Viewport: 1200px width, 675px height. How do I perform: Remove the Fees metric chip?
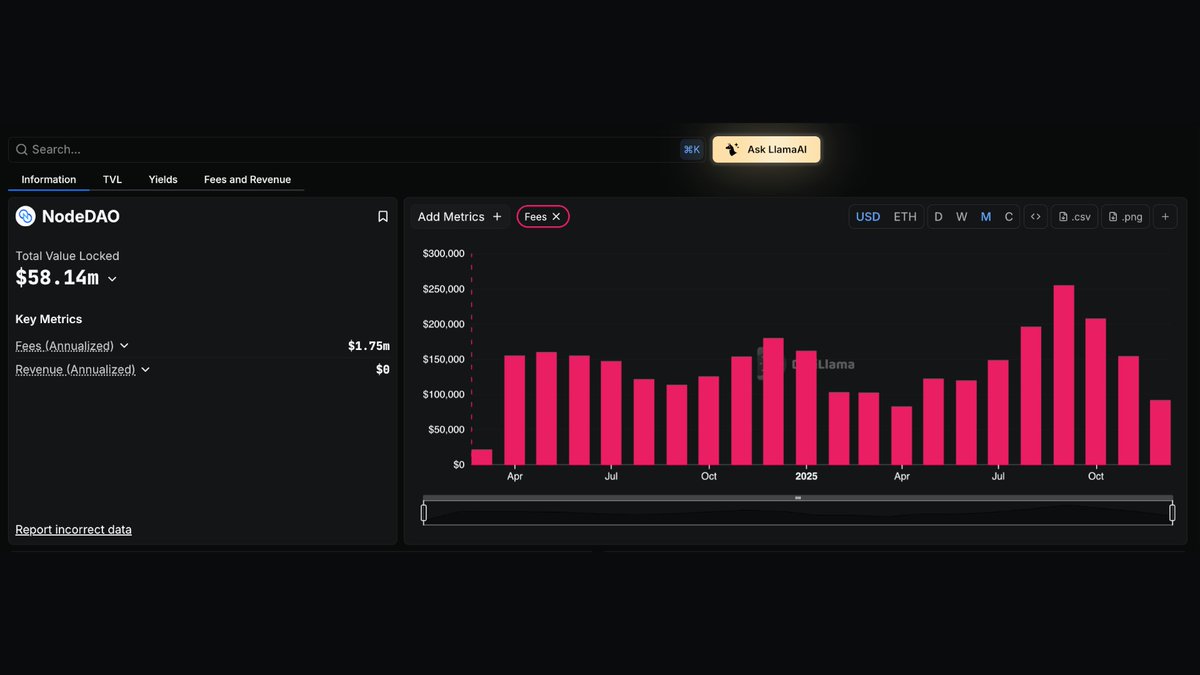[556, 216]
